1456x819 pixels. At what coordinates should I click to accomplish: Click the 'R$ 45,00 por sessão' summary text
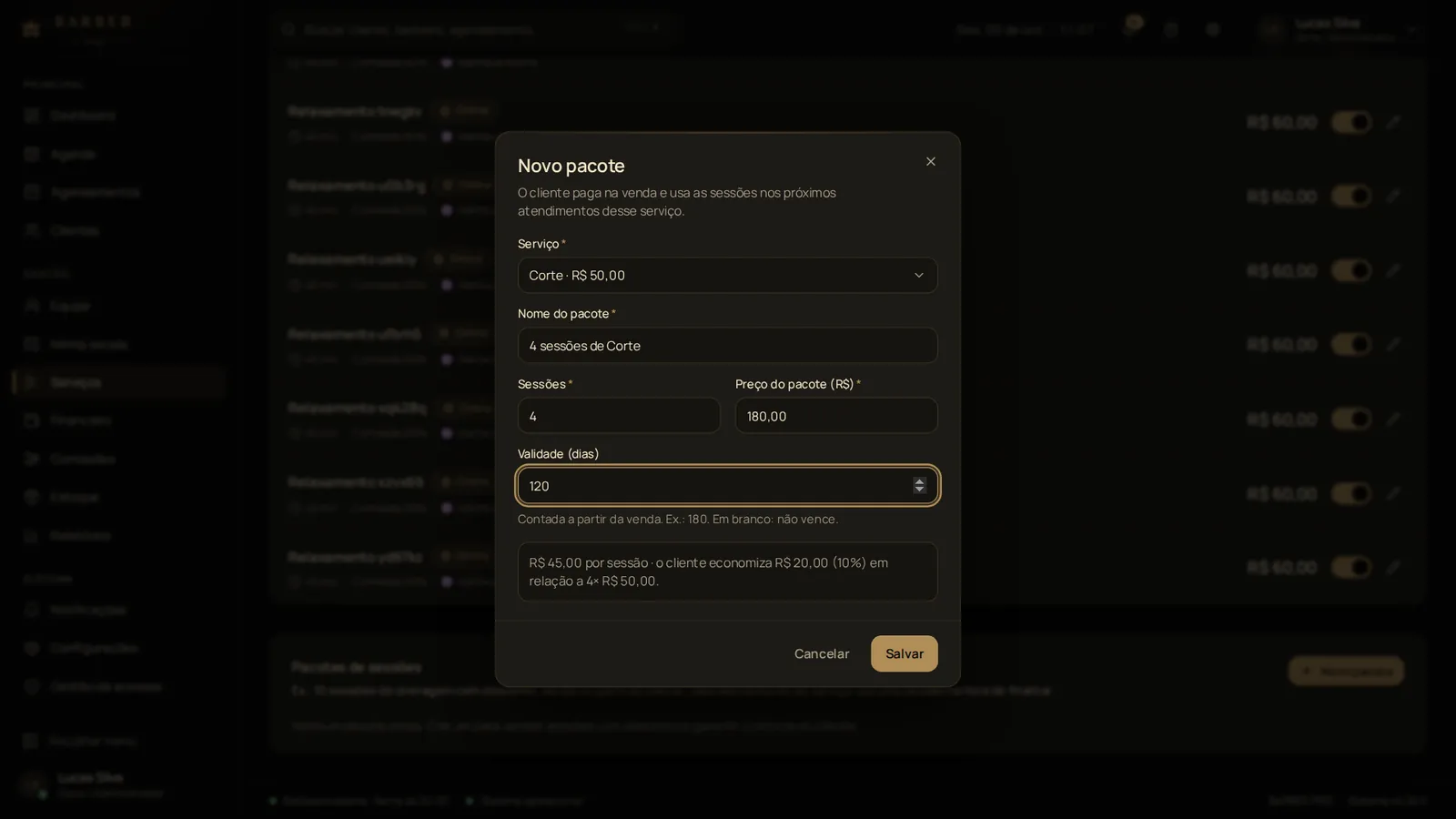pos(709,571)
